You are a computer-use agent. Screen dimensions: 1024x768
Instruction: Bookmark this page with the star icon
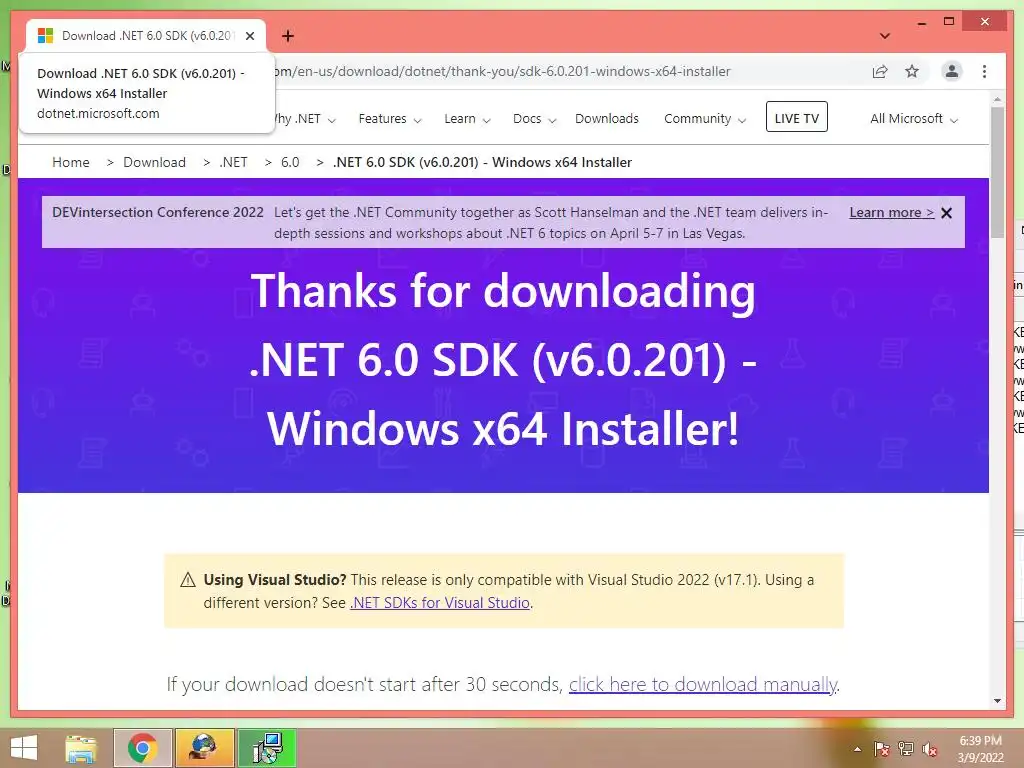click(x=912, y=71)
